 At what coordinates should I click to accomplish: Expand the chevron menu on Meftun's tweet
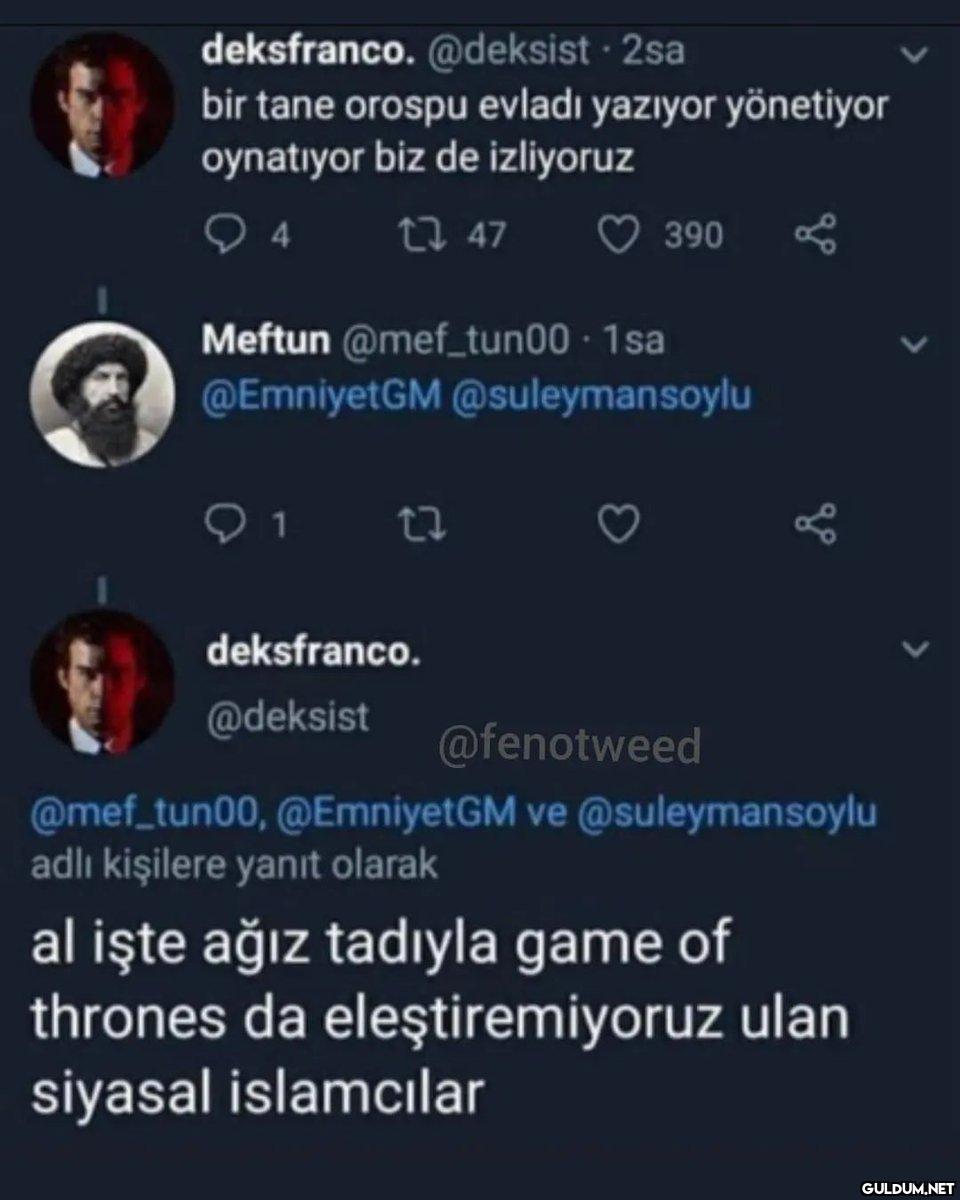pos(912,344)
